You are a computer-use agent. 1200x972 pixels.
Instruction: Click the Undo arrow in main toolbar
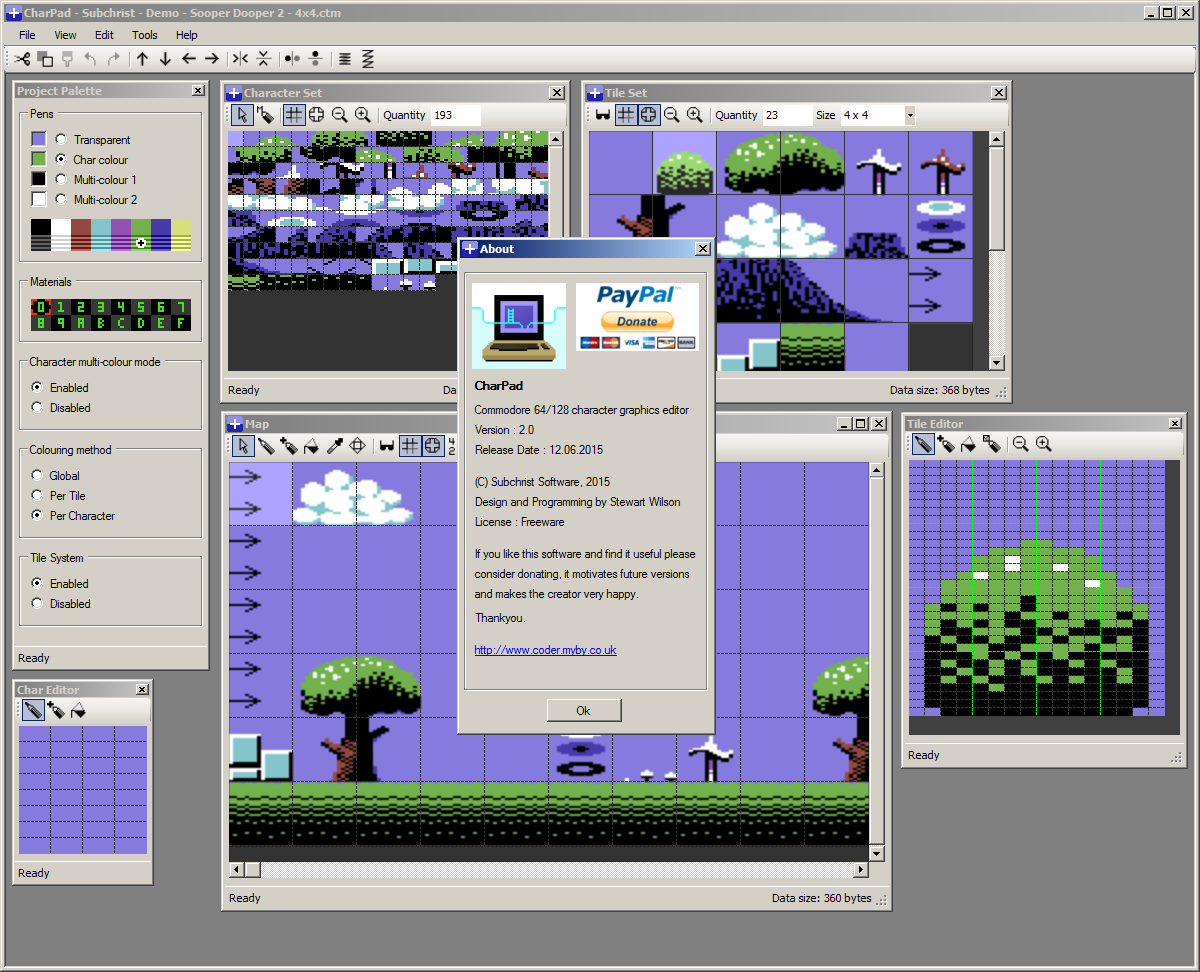click(91, 59)
